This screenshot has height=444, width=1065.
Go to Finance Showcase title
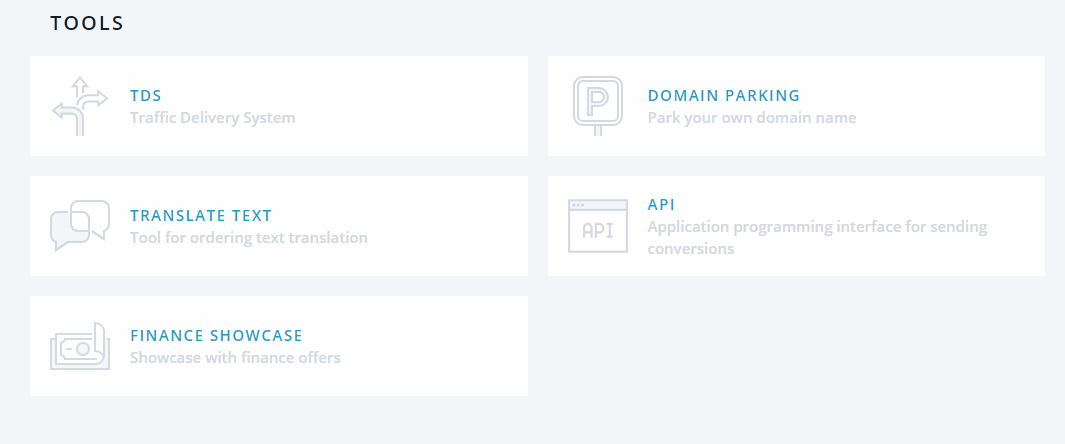pos(216,336)
